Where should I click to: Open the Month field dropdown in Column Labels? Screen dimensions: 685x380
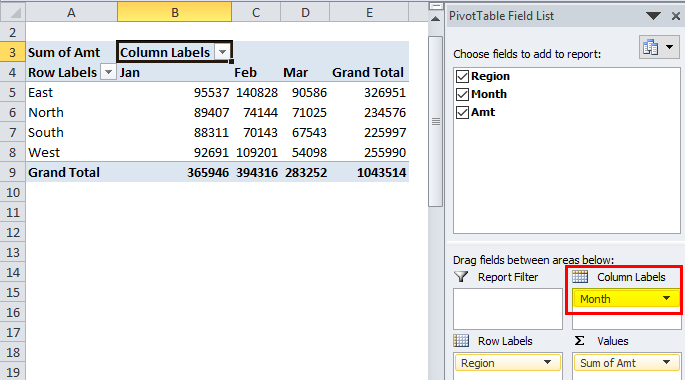666,298
